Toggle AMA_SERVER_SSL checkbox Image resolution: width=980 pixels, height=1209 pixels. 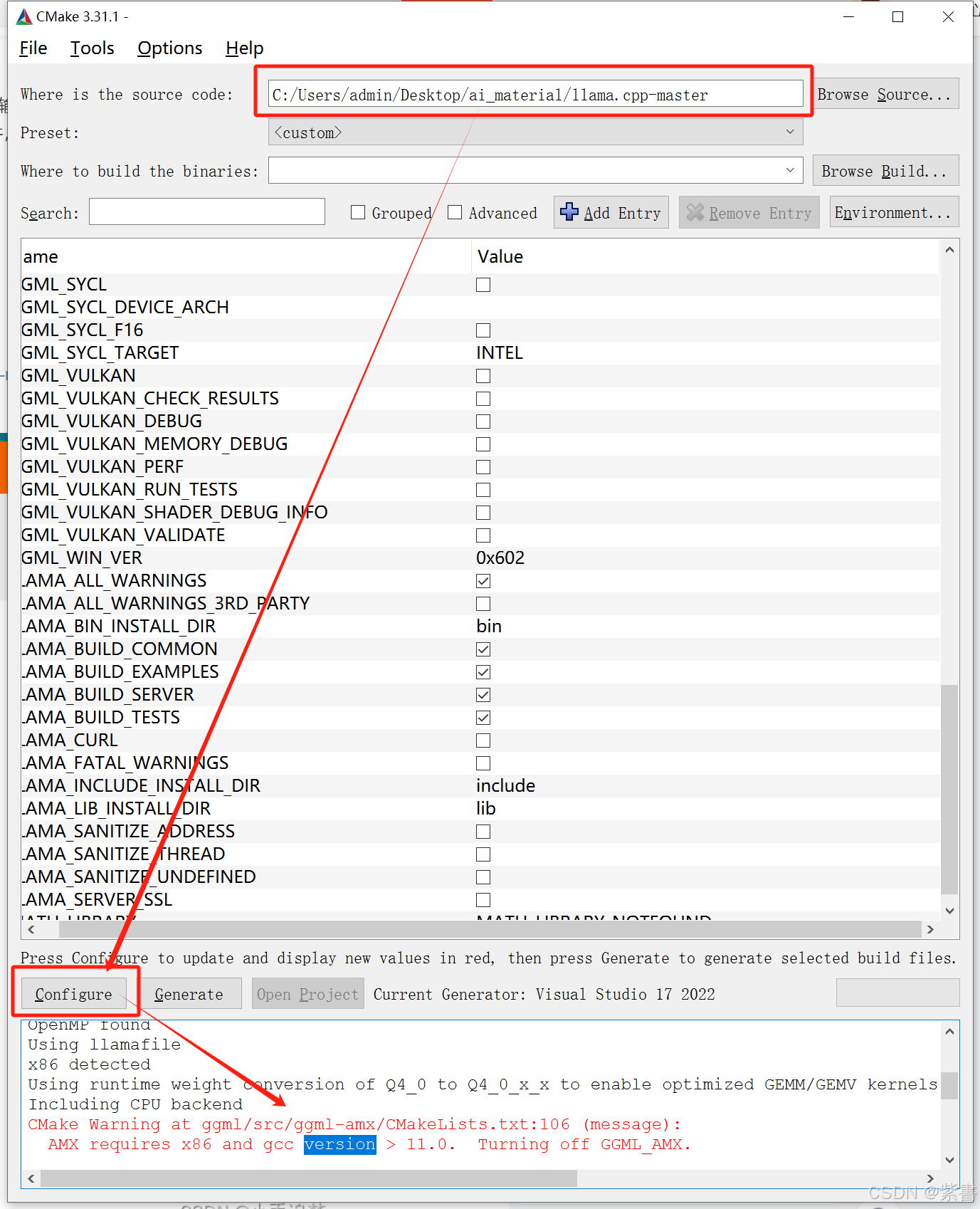coord(483,900)
